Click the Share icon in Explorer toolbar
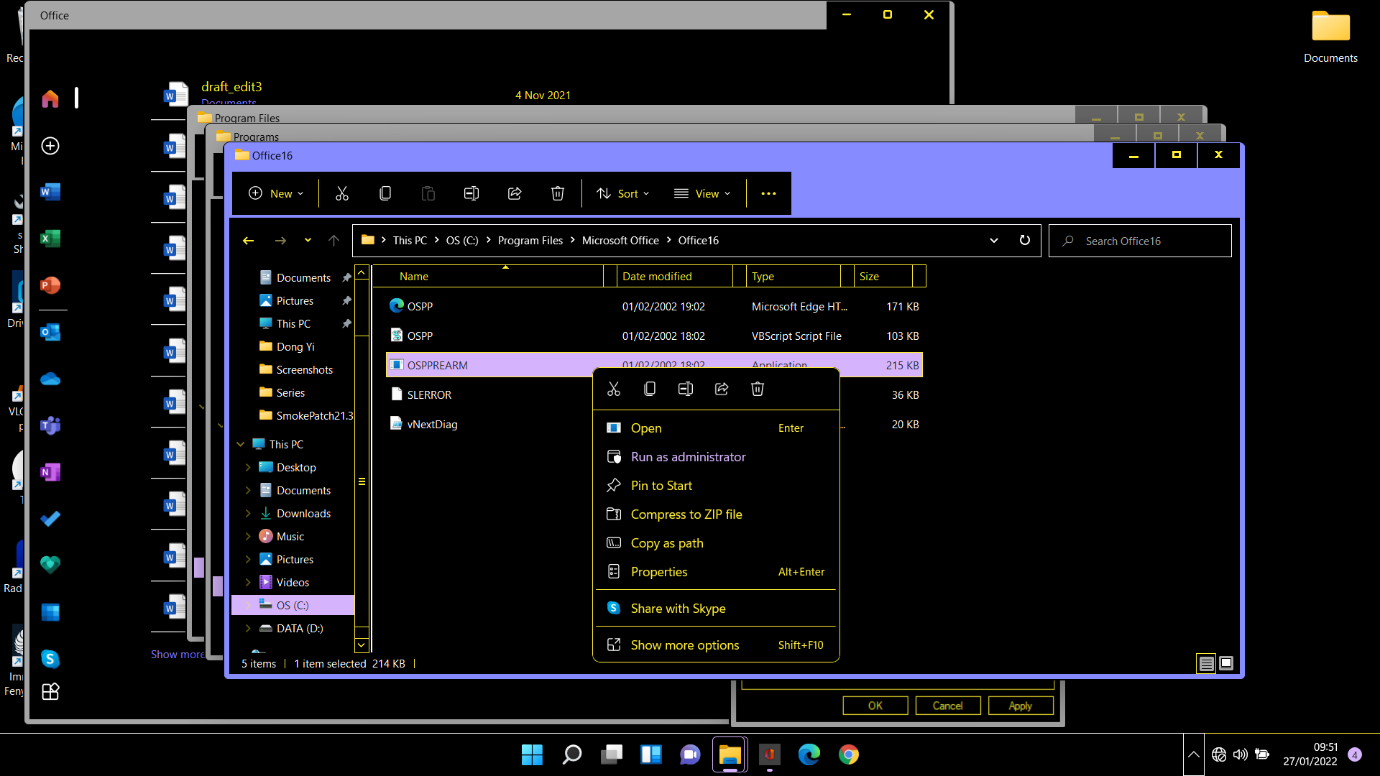The height and width of the screenshot is (776, 1380). (514, 194)
